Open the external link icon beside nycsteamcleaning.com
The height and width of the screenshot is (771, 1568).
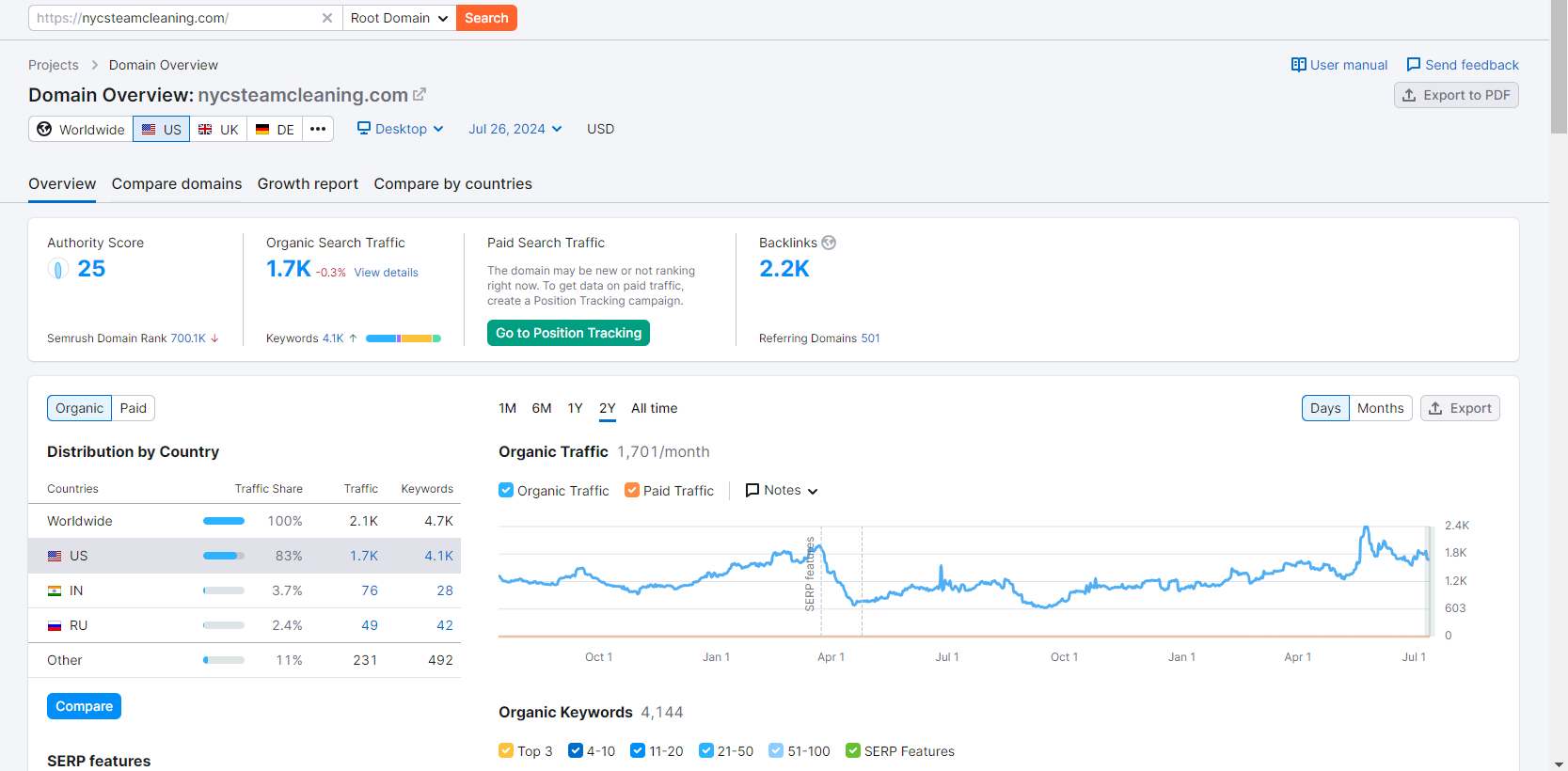(x=420, y=94)
